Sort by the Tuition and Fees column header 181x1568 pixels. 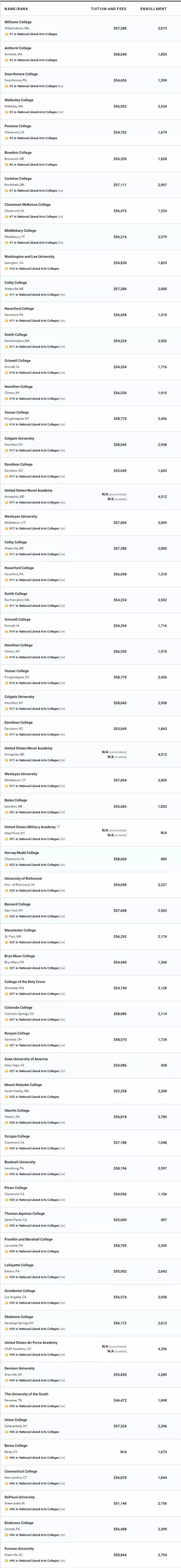(108, 9)
